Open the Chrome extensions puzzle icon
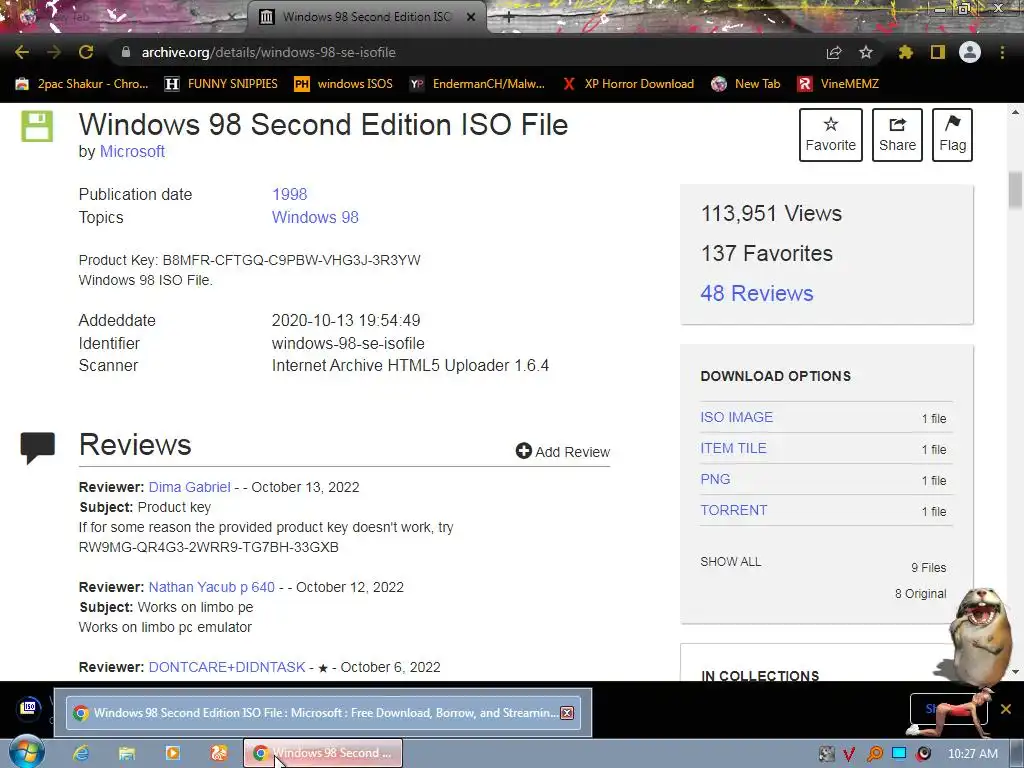Image resolution: width=1024 pixels, height=768 pixels. [905, 52]
